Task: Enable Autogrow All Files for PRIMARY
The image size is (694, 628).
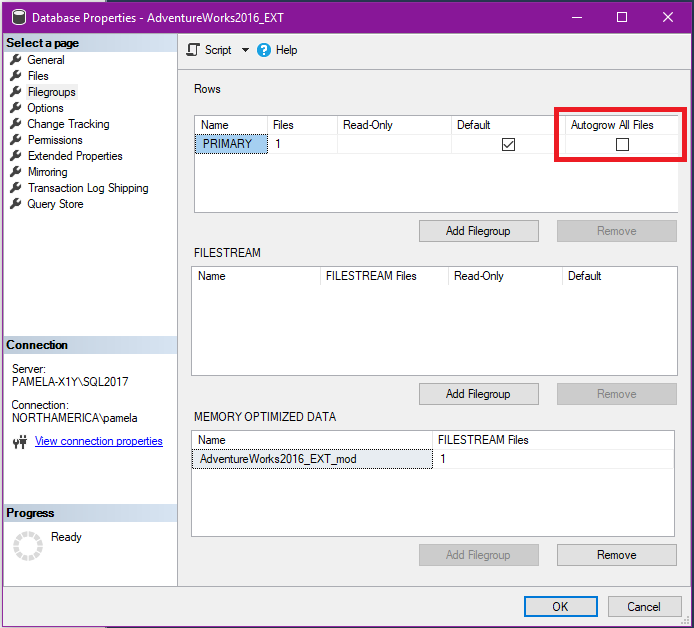Action: (622, 145)
